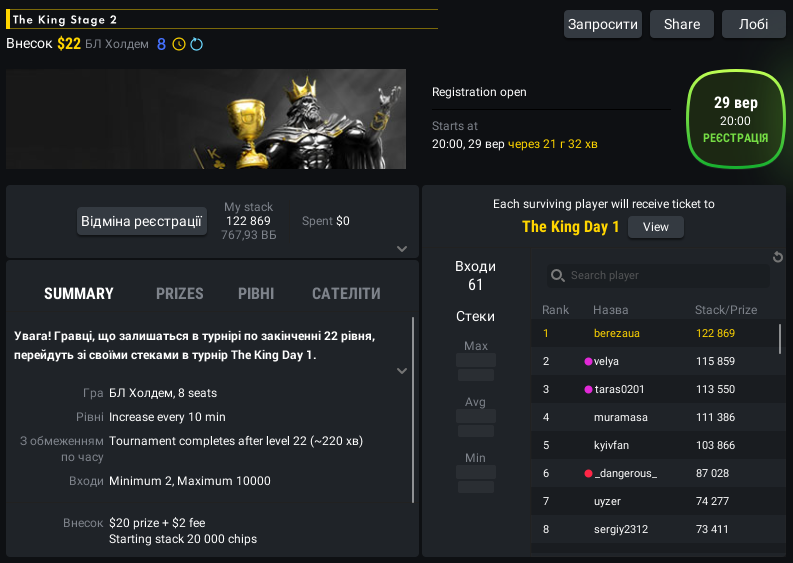Expand the My stack panel chevron

[402, 248]
